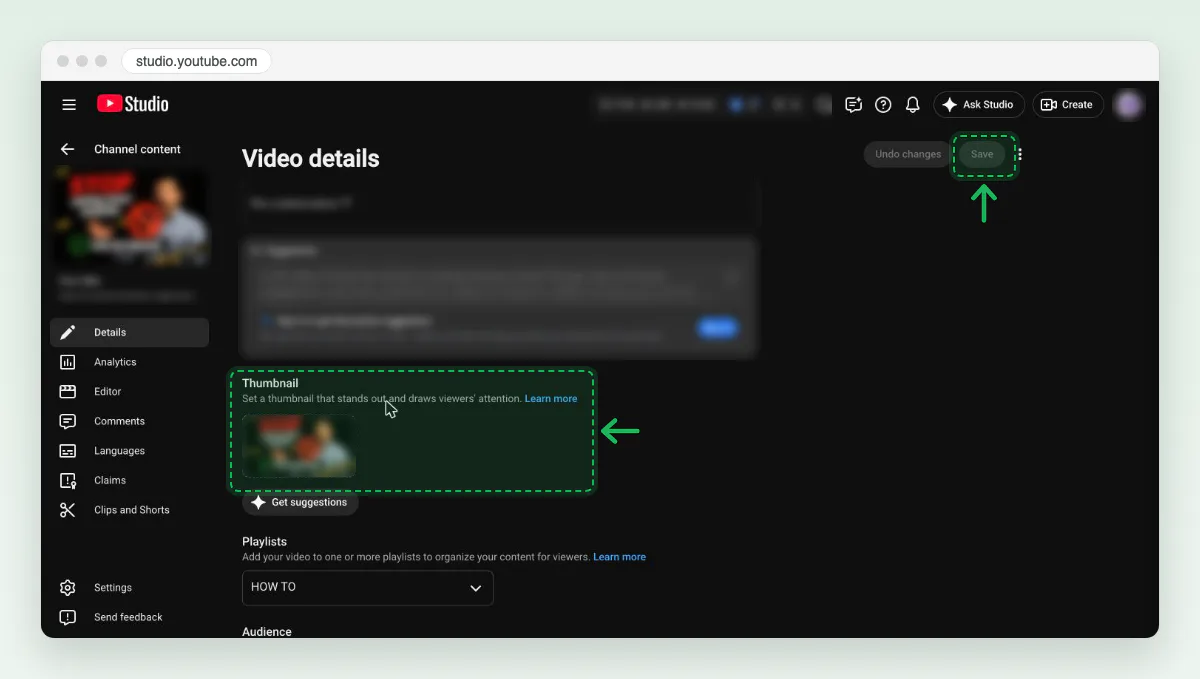Screen dimensions: 1200x679
Task: Select Details in the sidebar
Action: tap(130, 332)
